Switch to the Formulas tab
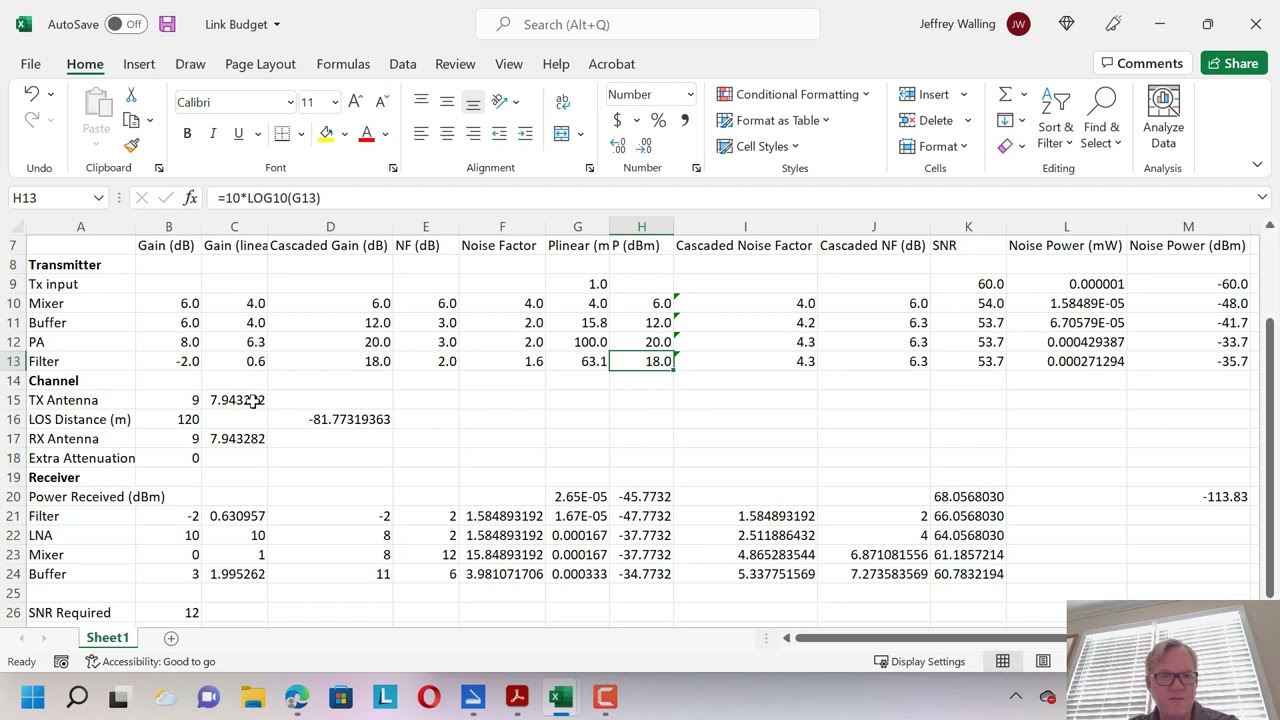 [343, 64]
